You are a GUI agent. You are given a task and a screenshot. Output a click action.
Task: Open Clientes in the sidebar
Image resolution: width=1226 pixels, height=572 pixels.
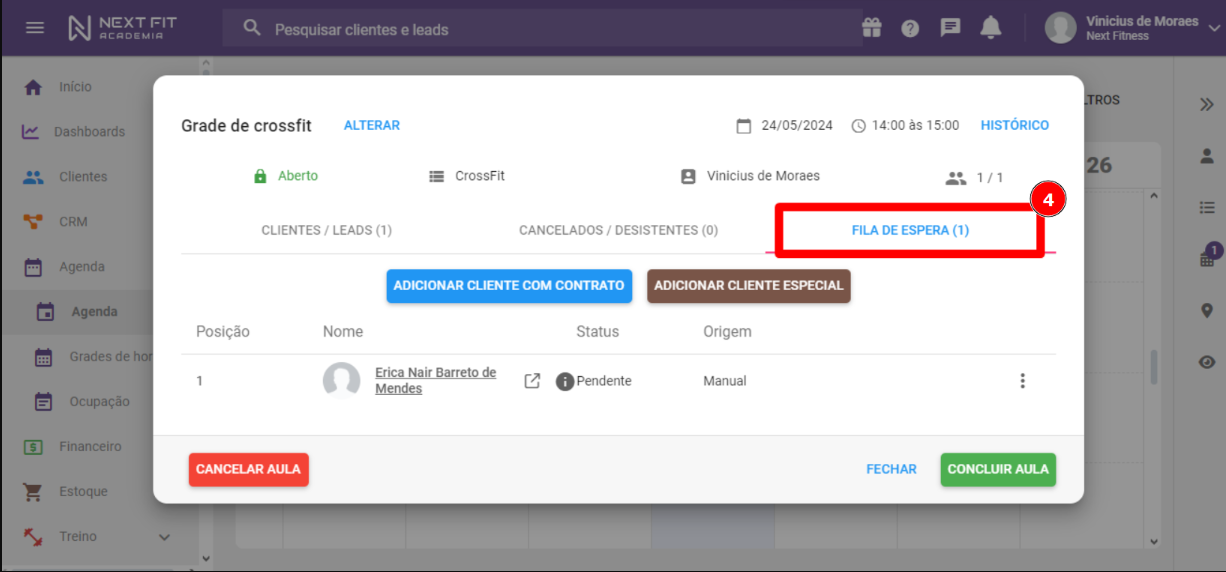83,177
